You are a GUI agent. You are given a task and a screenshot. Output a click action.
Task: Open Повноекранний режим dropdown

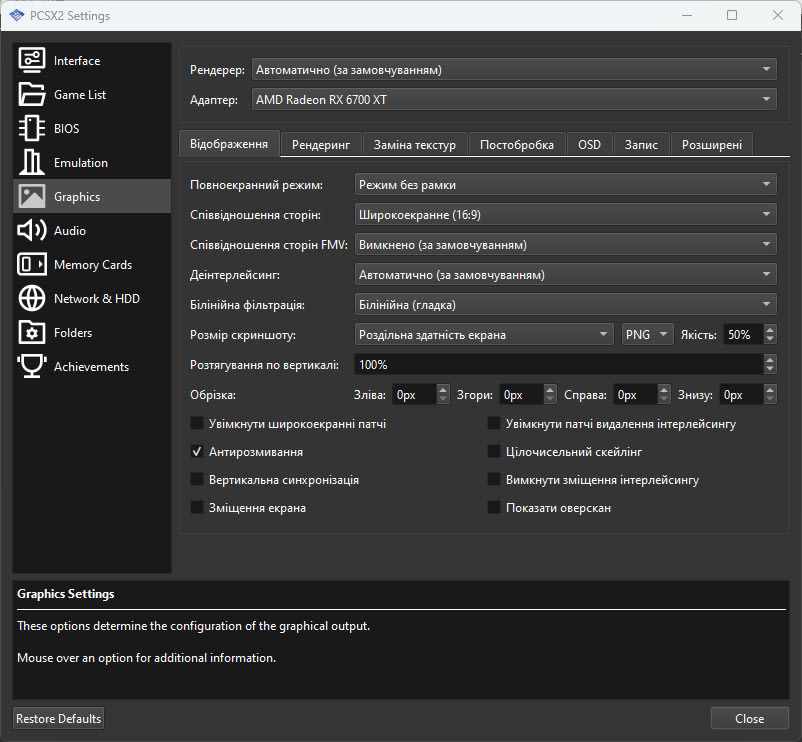(566, 185)
